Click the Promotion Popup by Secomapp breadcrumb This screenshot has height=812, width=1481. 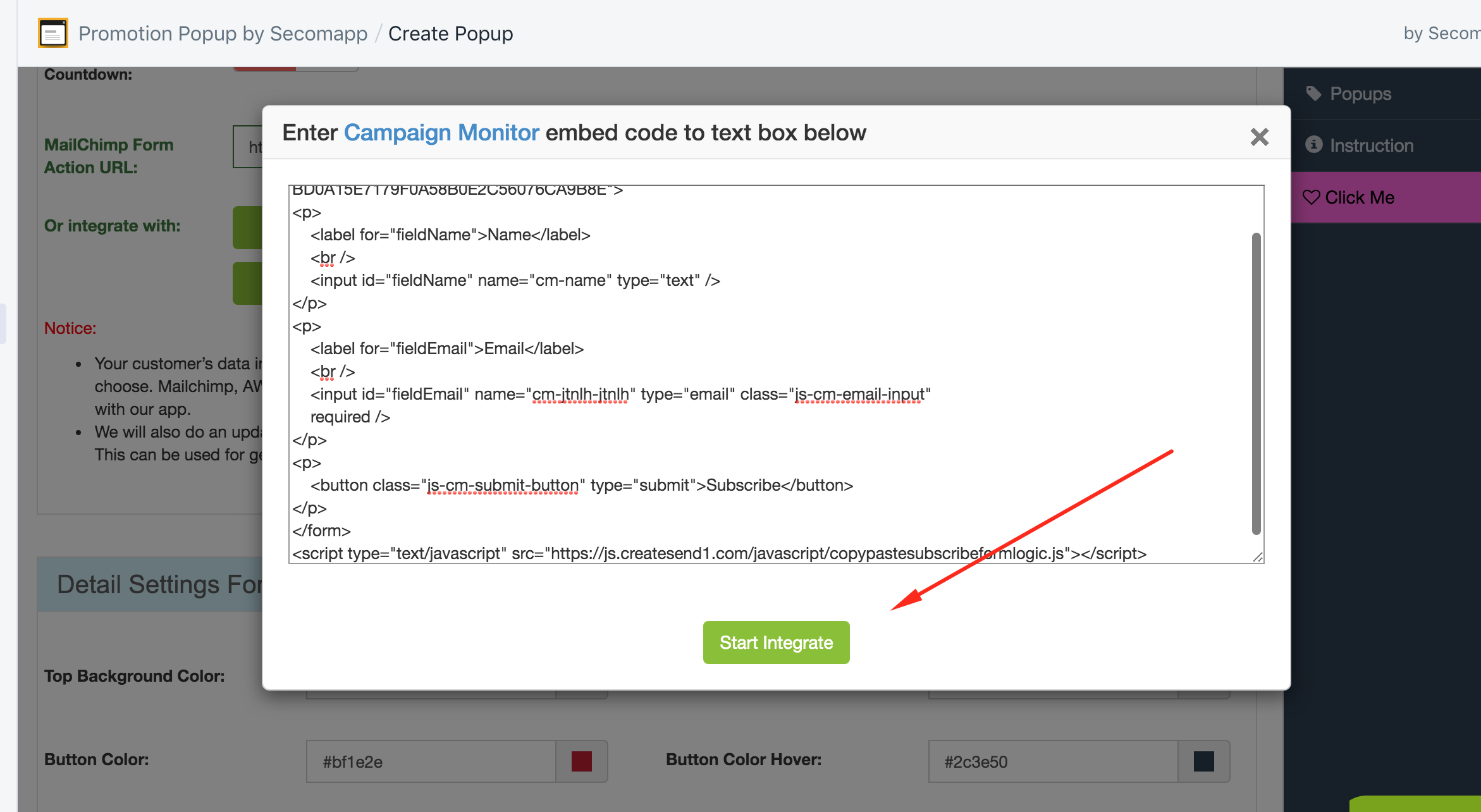[223, 34]
